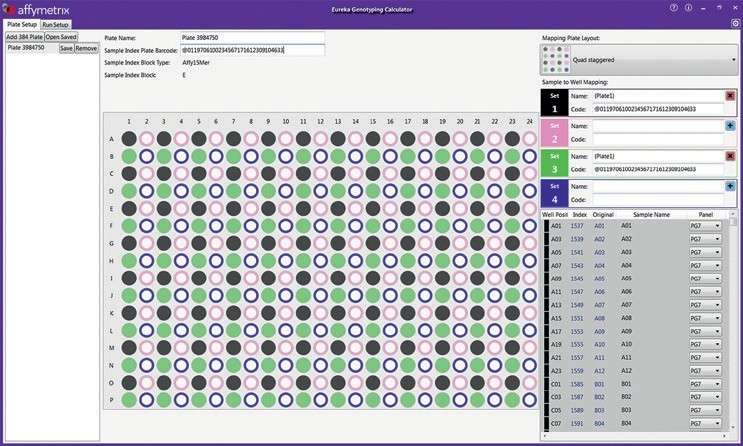Open Panel dropdown for well C01
The image size is (743, 446).
coord(705,384)
